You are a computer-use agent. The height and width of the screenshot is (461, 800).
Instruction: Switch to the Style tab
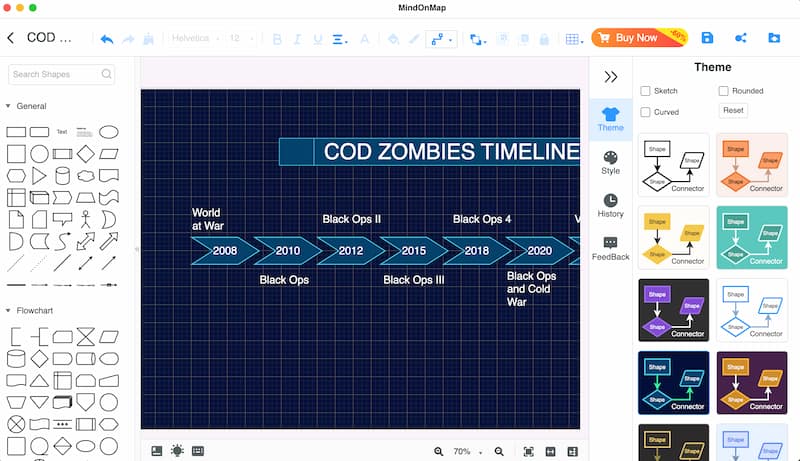[x=611, y=163]
